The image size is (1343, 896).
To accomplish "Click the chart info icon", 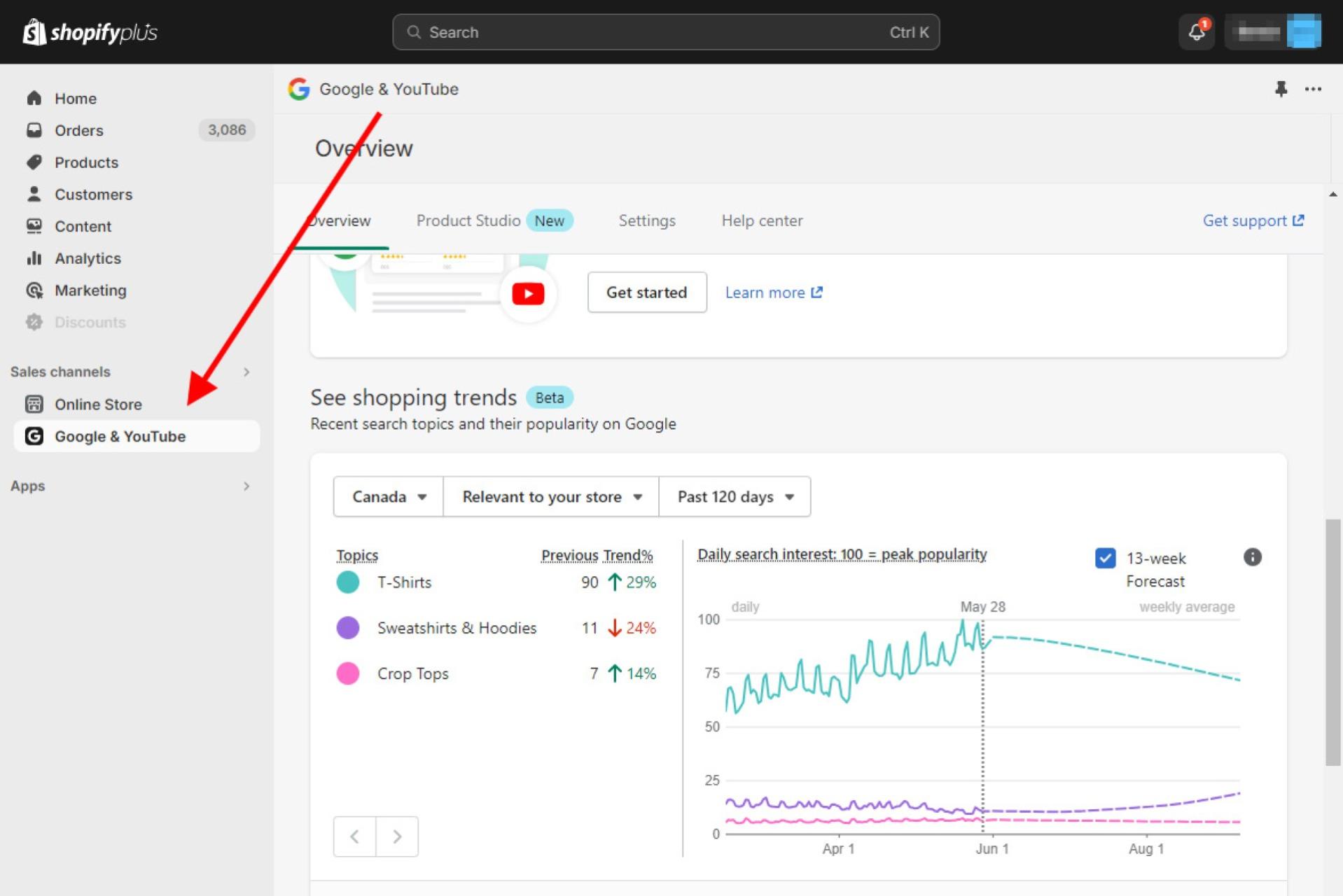I will 1252,557.
